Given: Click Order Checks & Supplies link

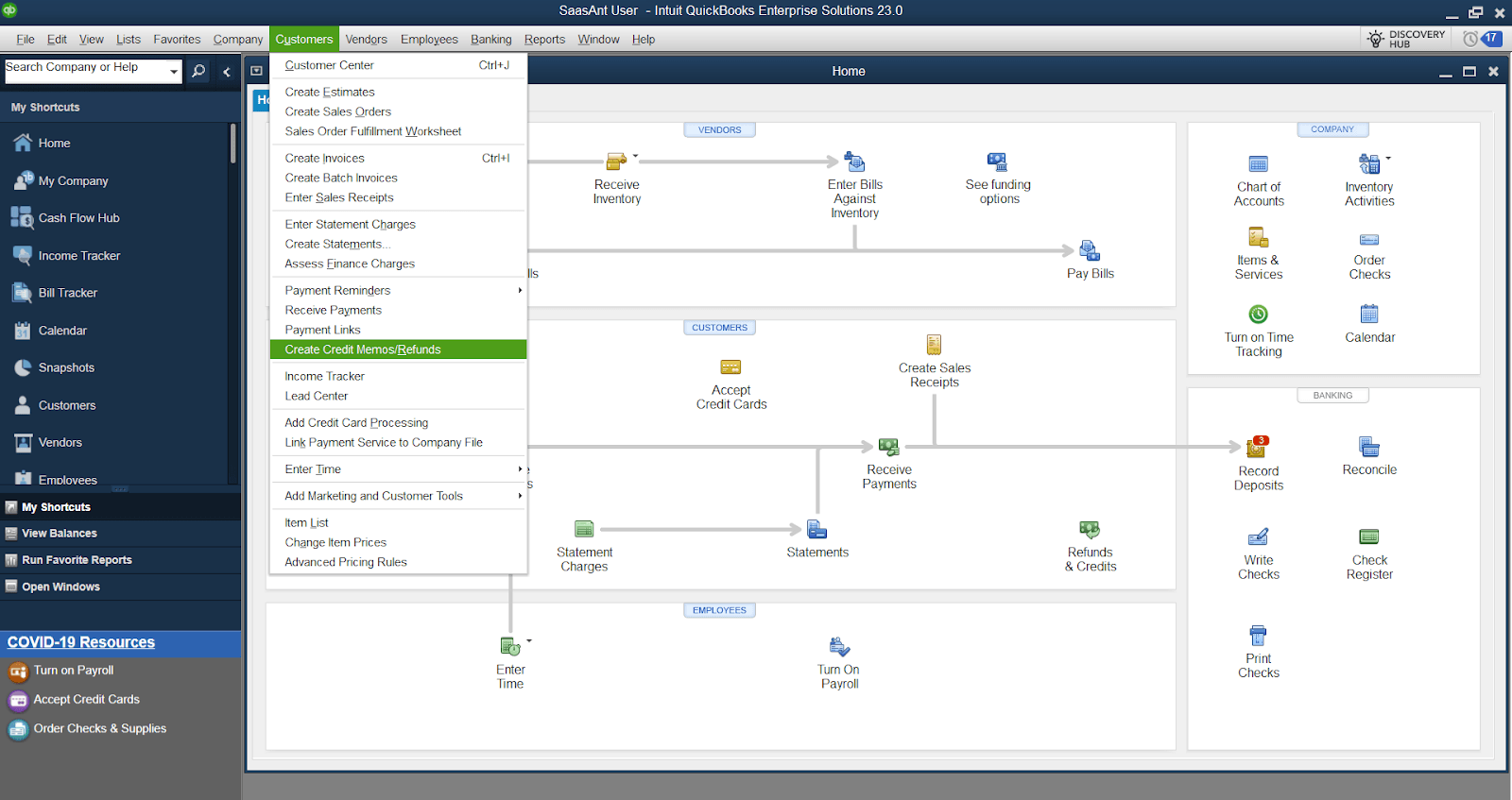Looking at the screenshot, I should 99,729.
